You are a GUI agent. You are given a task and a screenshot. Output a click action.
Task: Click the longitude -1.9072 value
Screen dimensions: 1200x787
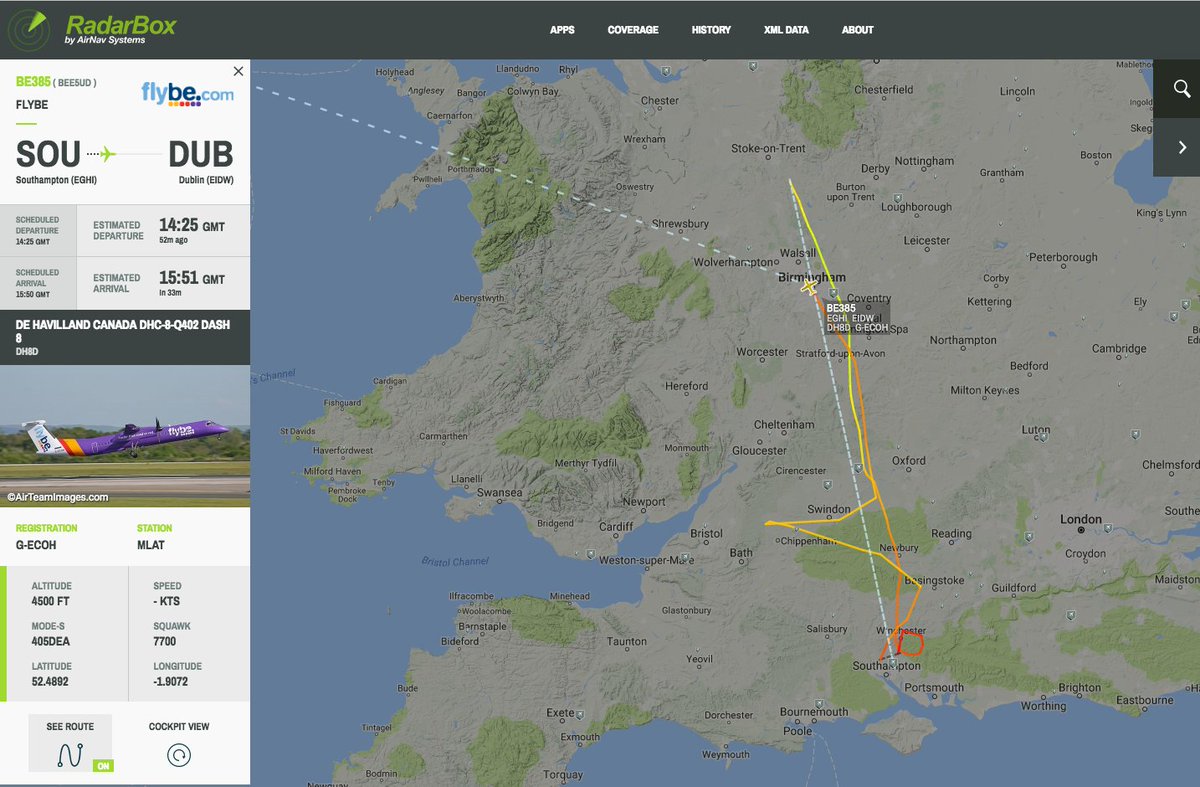click(x=172, y=681)
